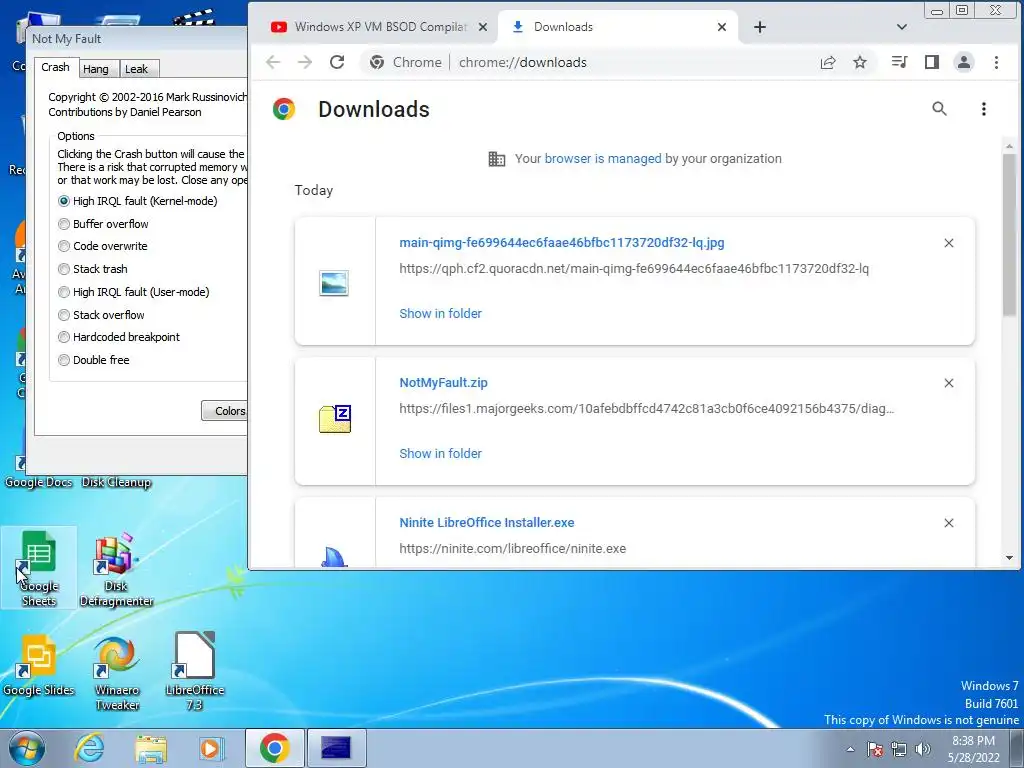Click the NotMyFault.zip archive icon

coord(335,419)
